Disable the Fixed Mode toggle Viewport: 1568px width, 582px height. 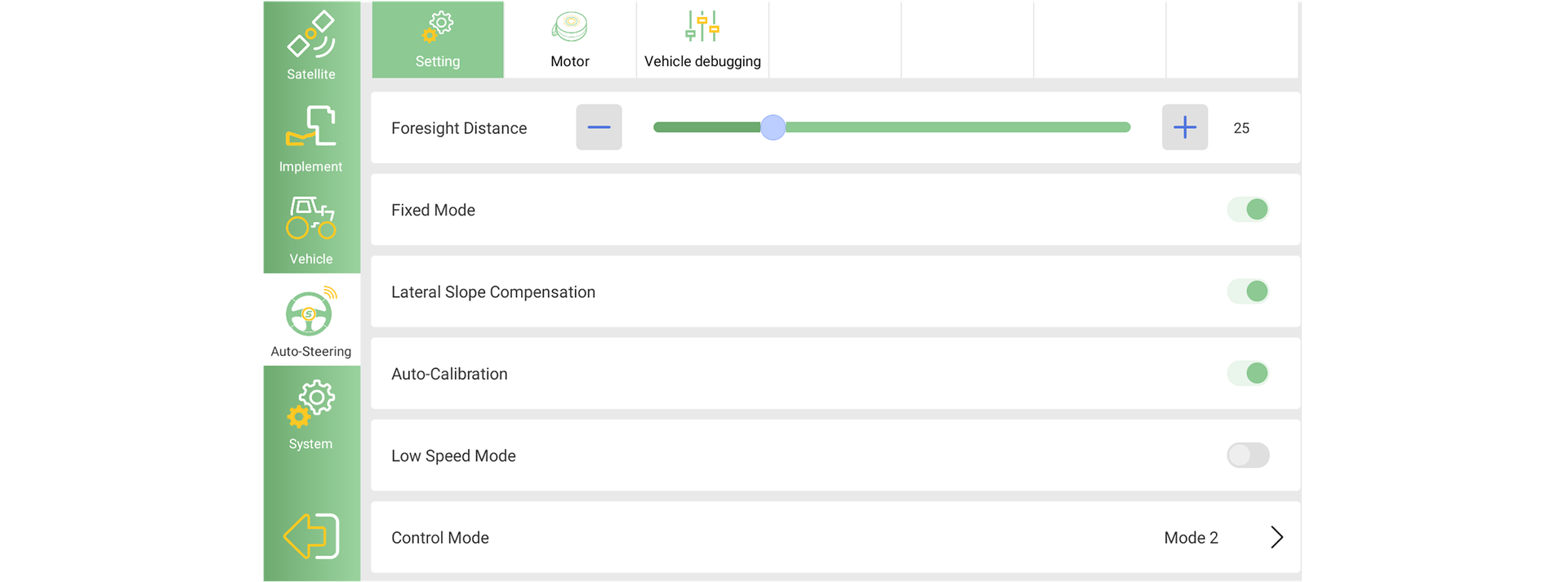coord(1248,210)
